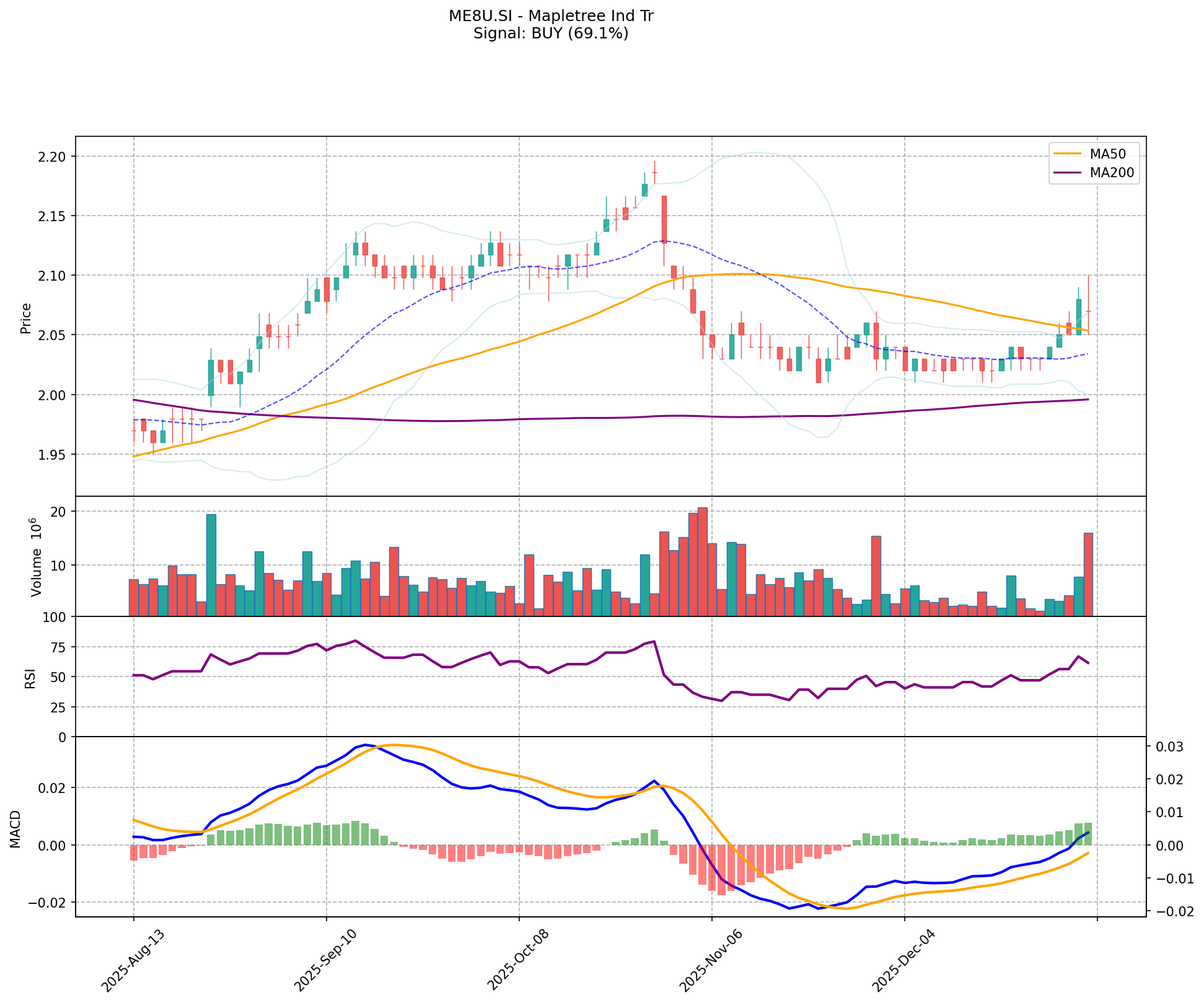Click the 1.95 price tick label
The width and height of the screenshot is (1204, 1003).
(x=53, y=455)
